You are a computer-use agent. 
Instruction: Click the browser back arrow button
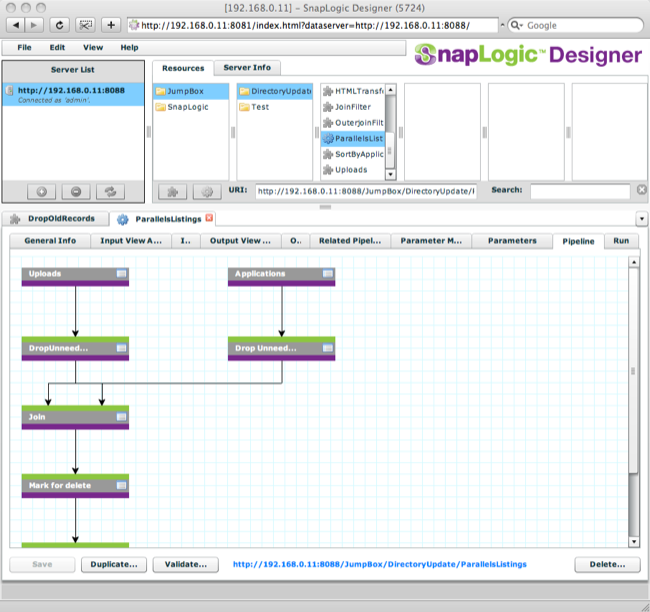[x=16, y=25]
